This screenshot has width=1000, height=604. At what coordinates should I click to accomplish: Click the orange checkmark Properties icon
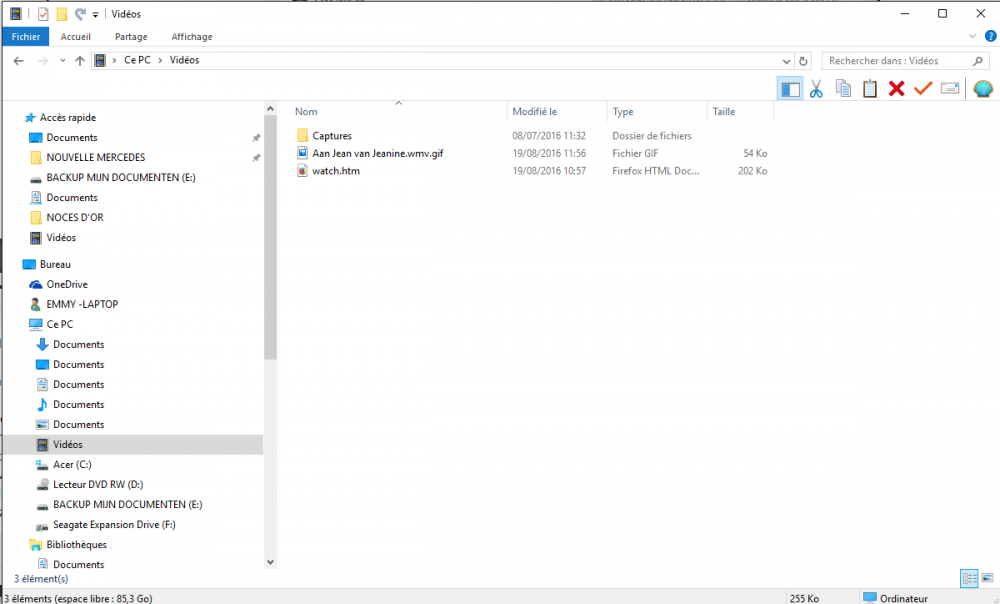click(923, 89)
